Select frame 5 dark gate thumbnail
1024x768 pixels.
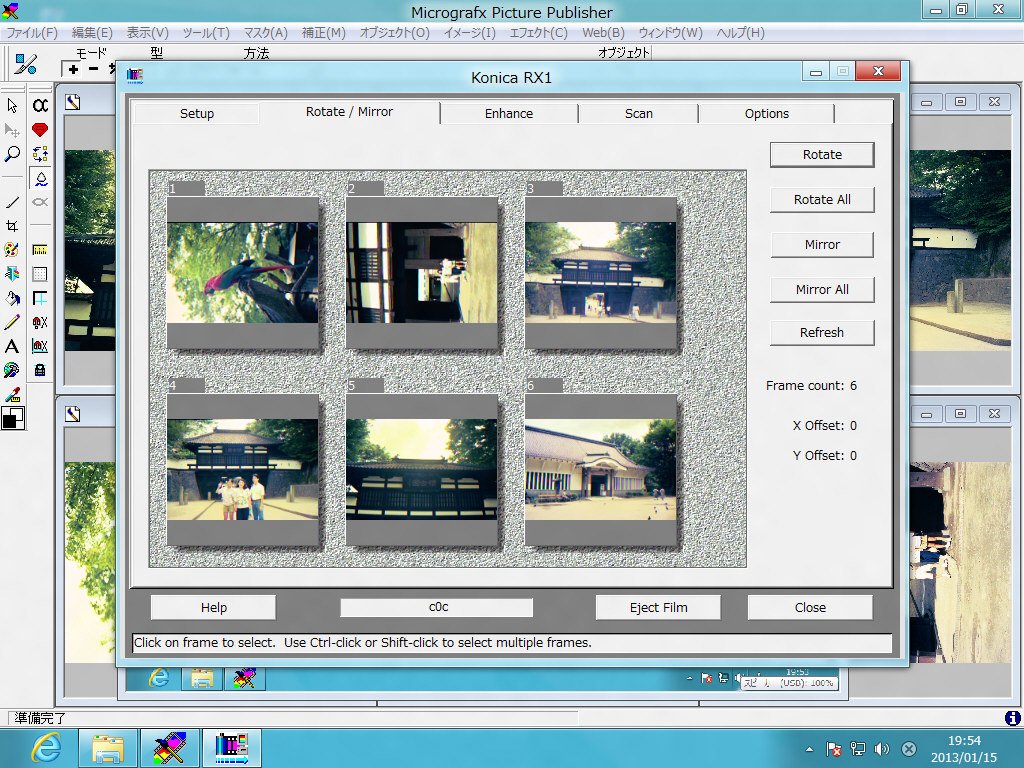click(x=421, y=470)
